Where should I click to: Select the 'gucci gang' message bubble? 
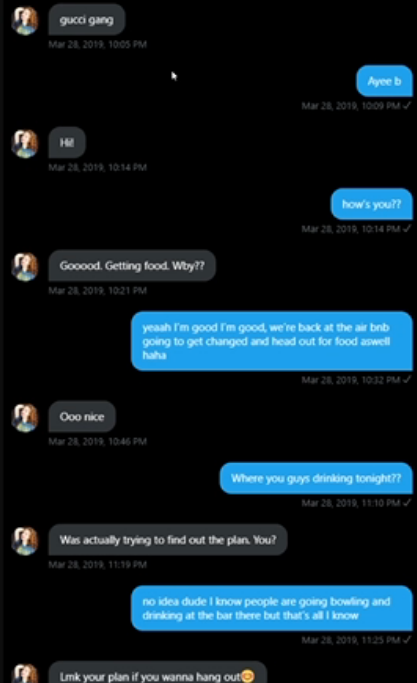coord(87,20)
